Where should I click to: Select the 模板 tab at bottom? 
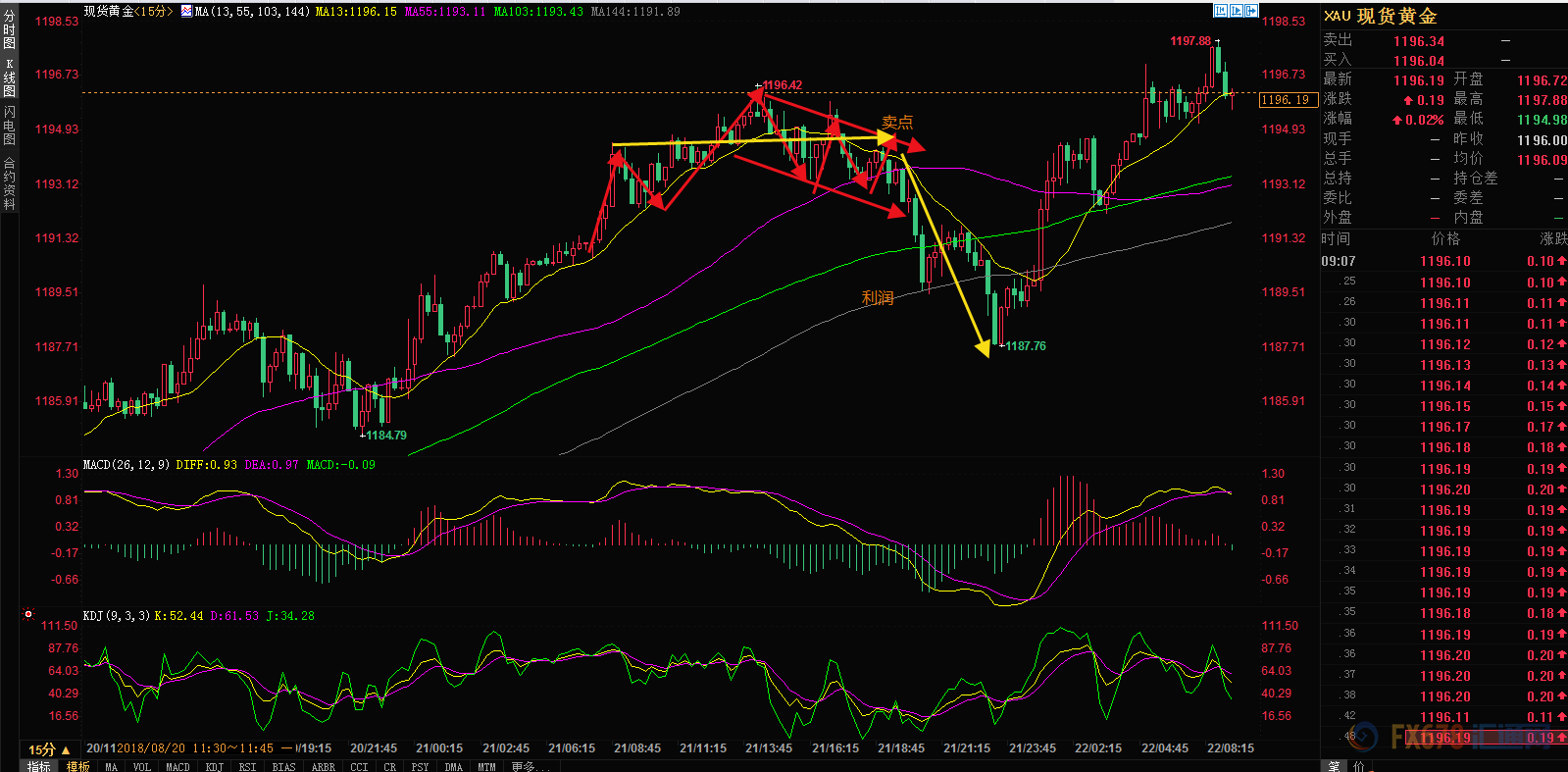click(78, 766)
